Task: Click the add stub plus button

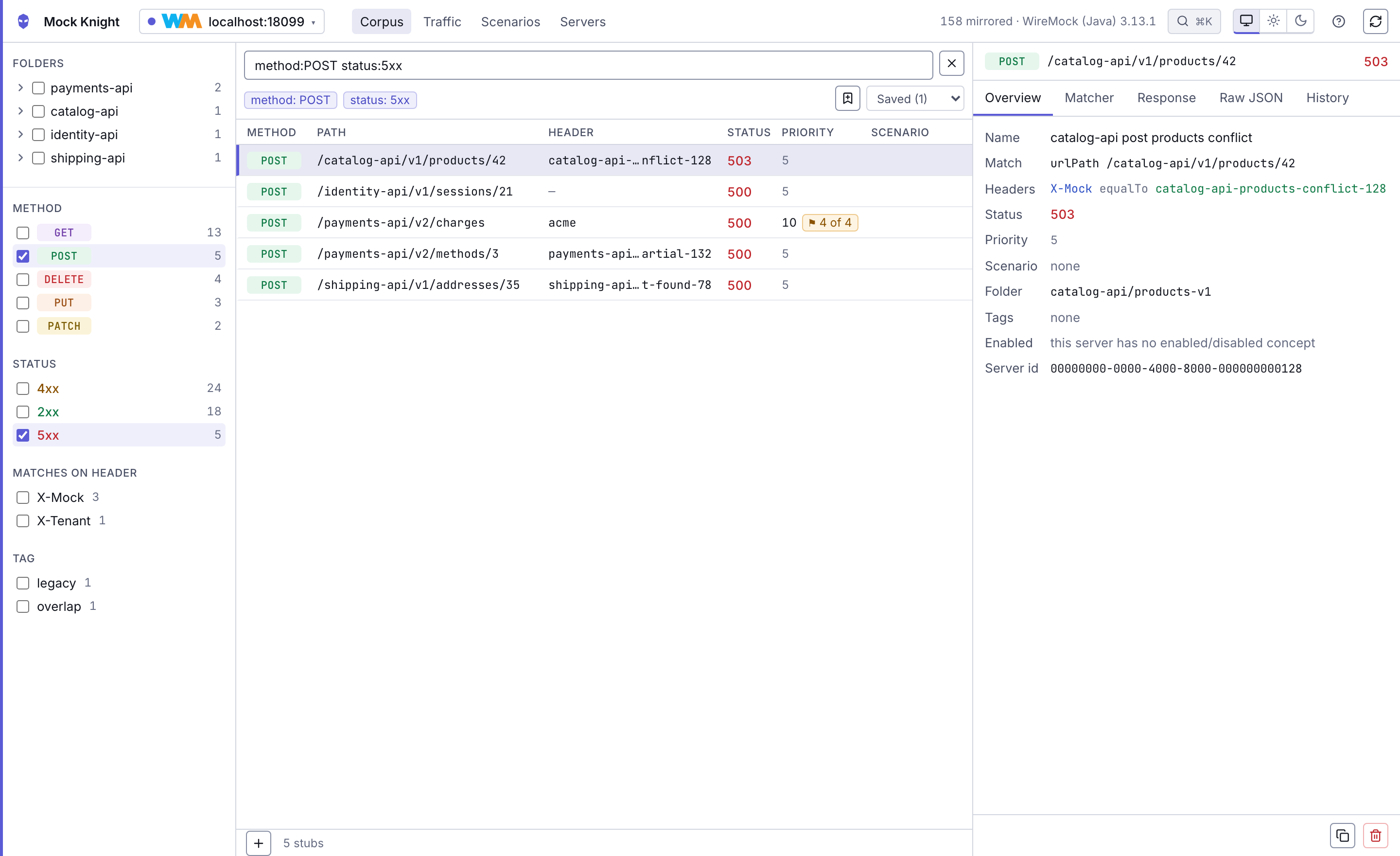Action: tap(259, 843)
